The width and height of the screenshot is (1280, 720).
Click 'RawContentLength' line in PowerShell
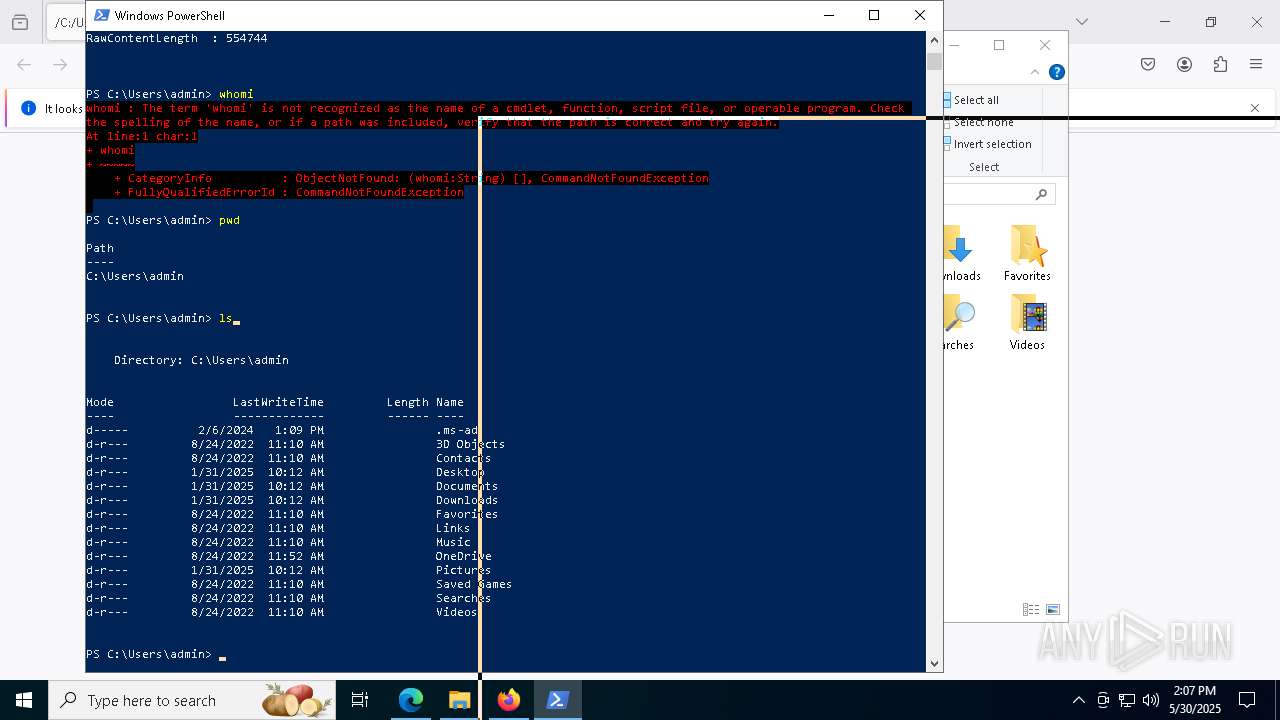(176, 38)
